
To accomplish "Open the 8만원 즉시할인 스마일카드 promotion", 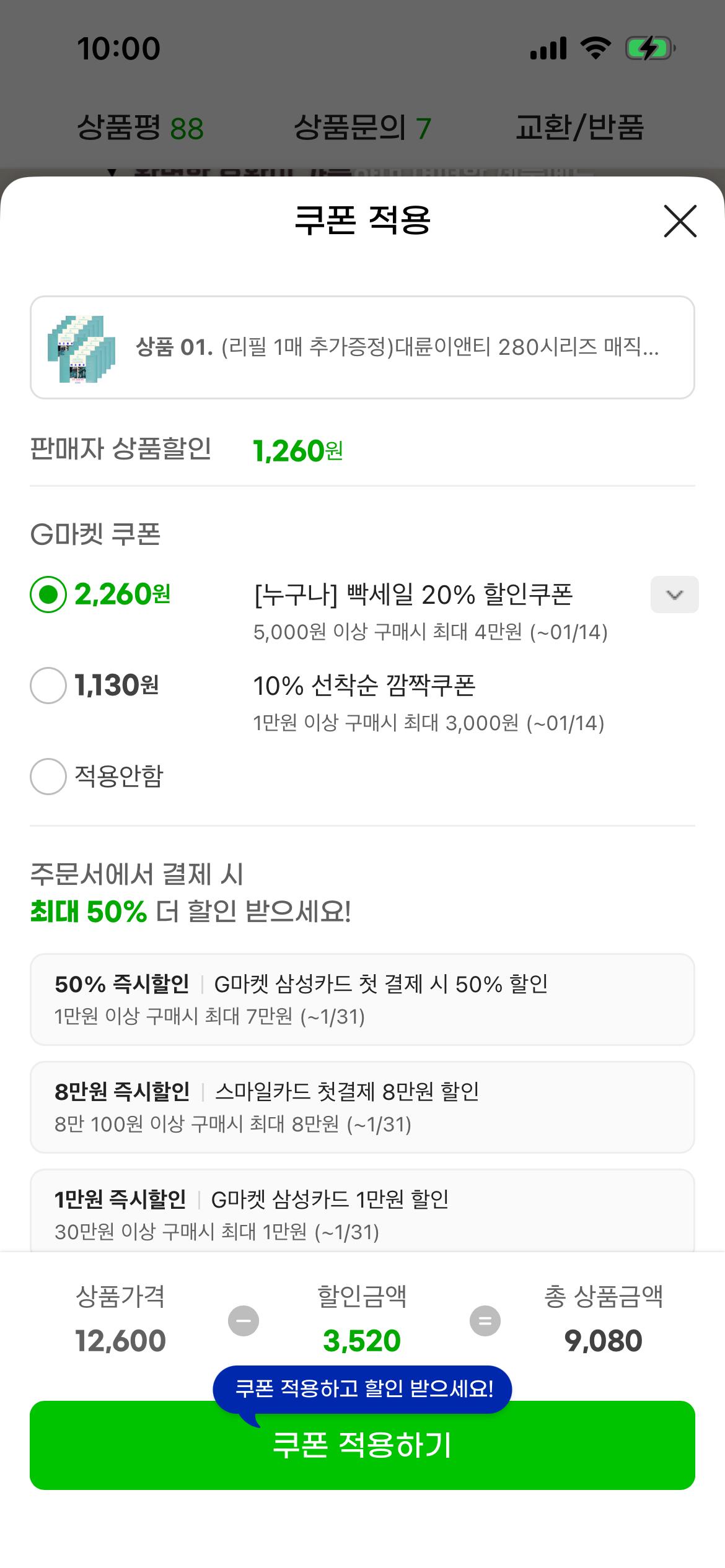I will point(362,1107).
